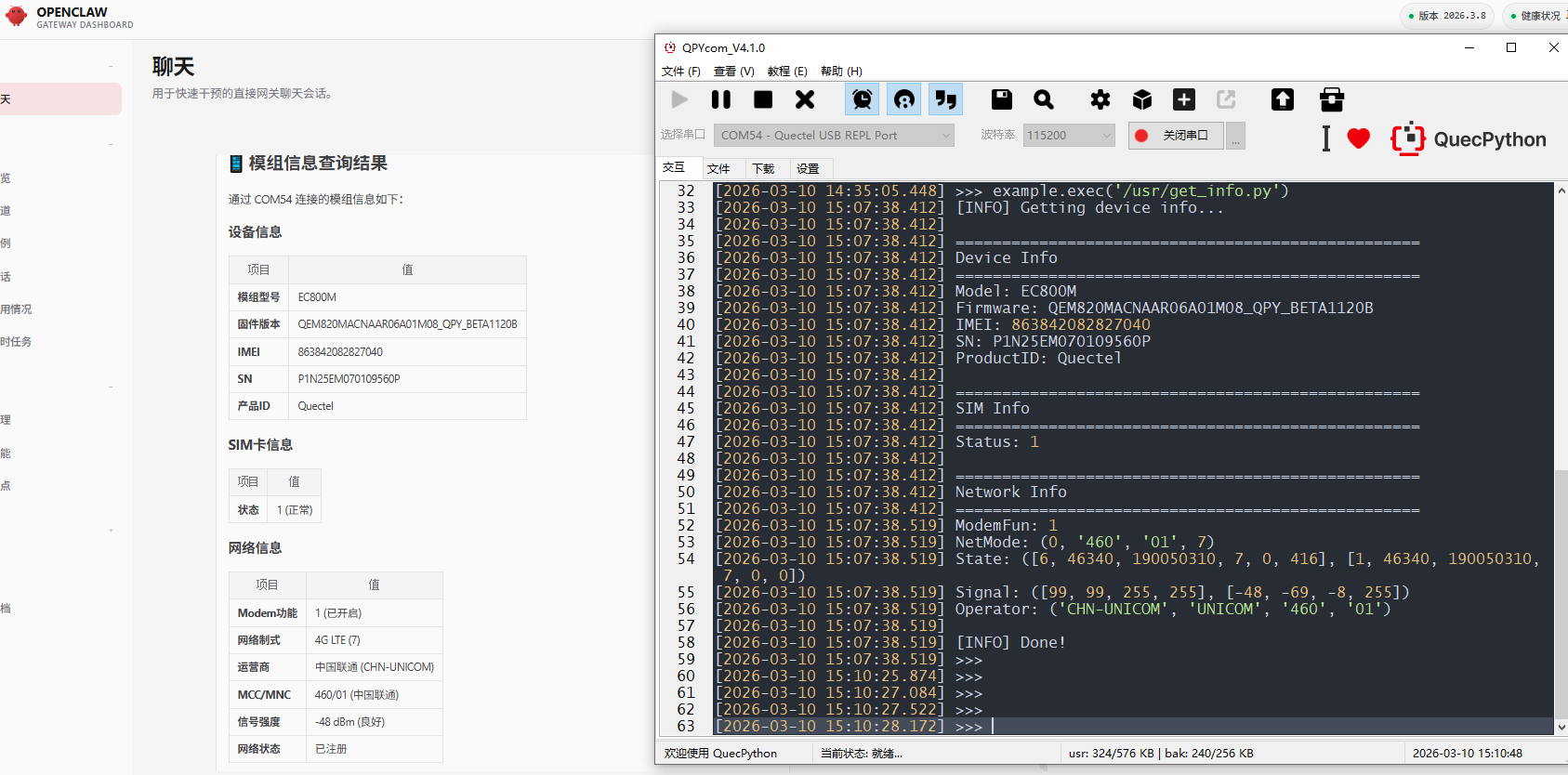The image size is (1568, 775).
Task: Collapse the top sidebar section in OpenClaw
Action: [x=111, y=66]
